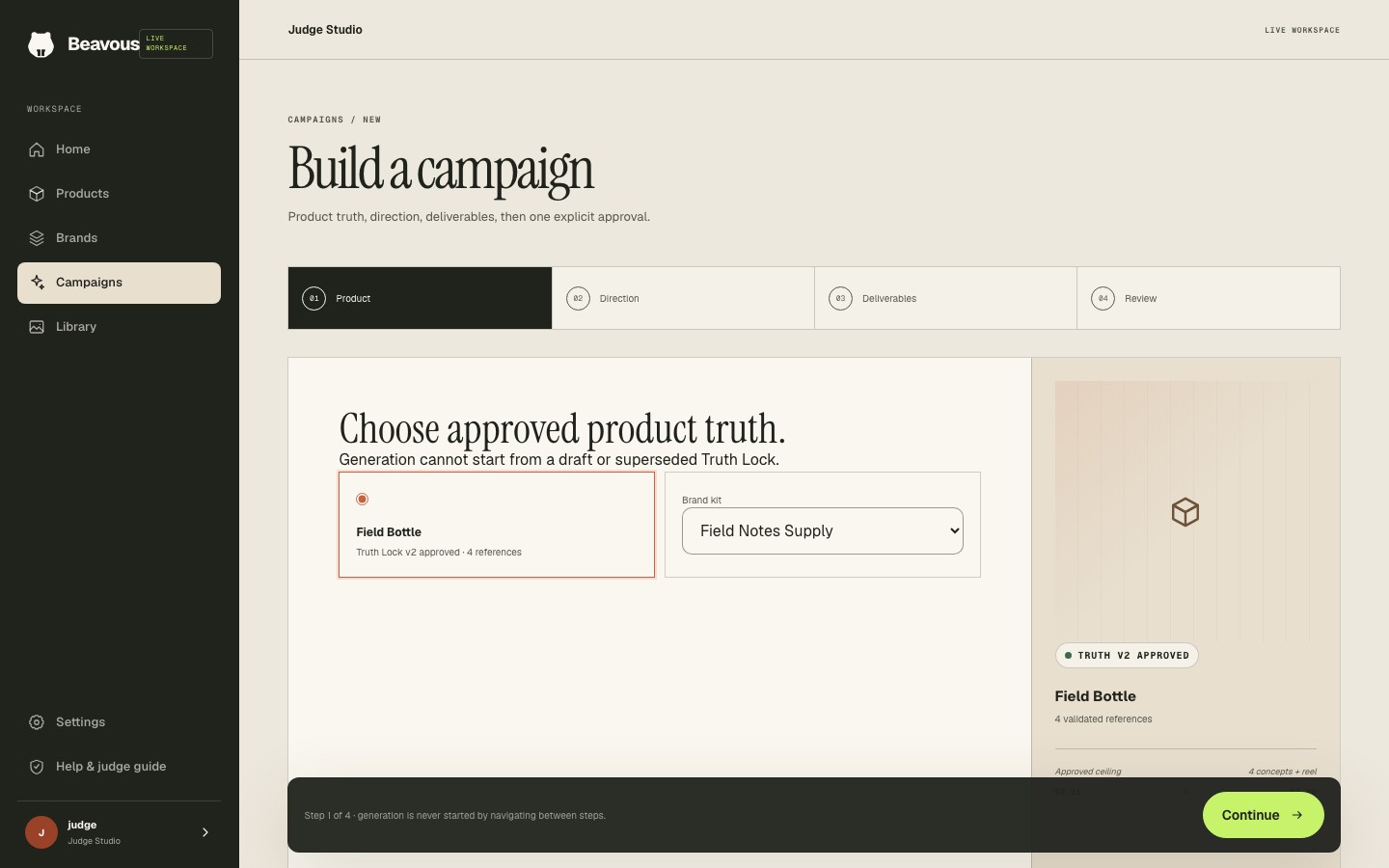
Task: Open Library via the image icon
Action: 37,327
